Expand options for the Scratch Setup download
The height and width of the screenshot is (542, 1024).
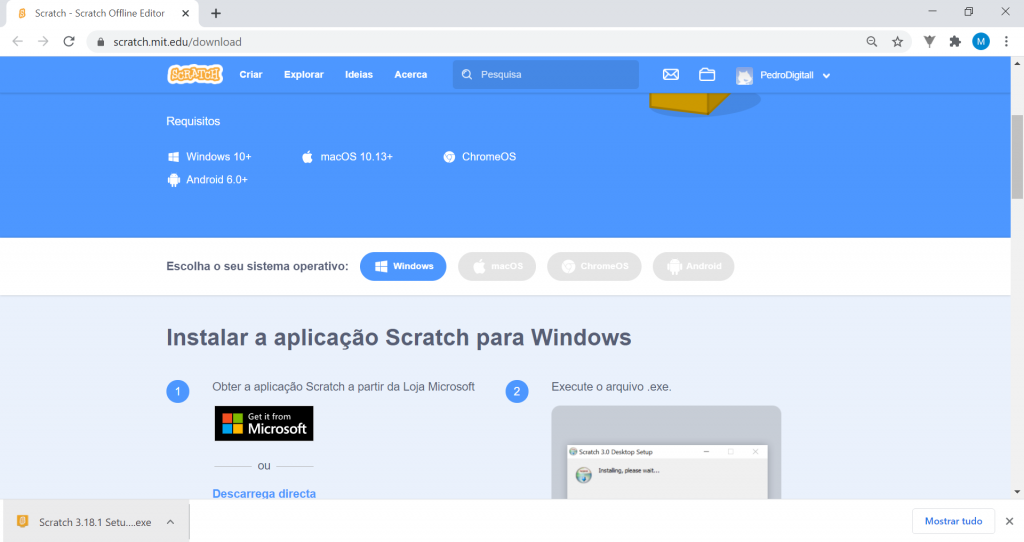pos(170,522)
